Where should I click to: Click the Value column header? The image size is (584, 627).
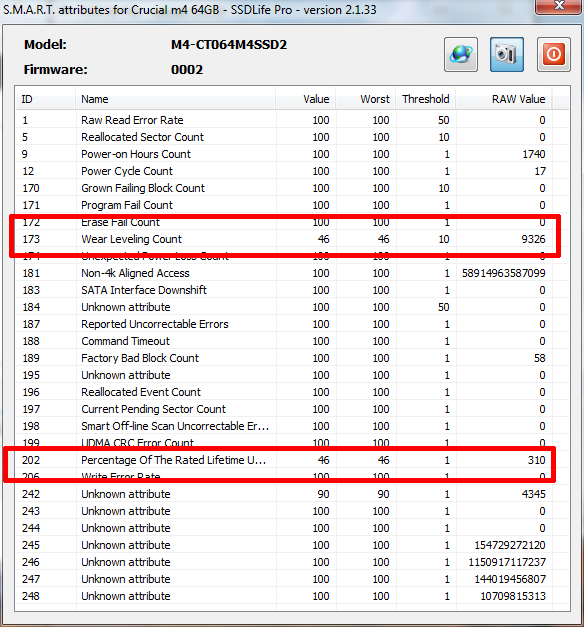click(306, 99)
